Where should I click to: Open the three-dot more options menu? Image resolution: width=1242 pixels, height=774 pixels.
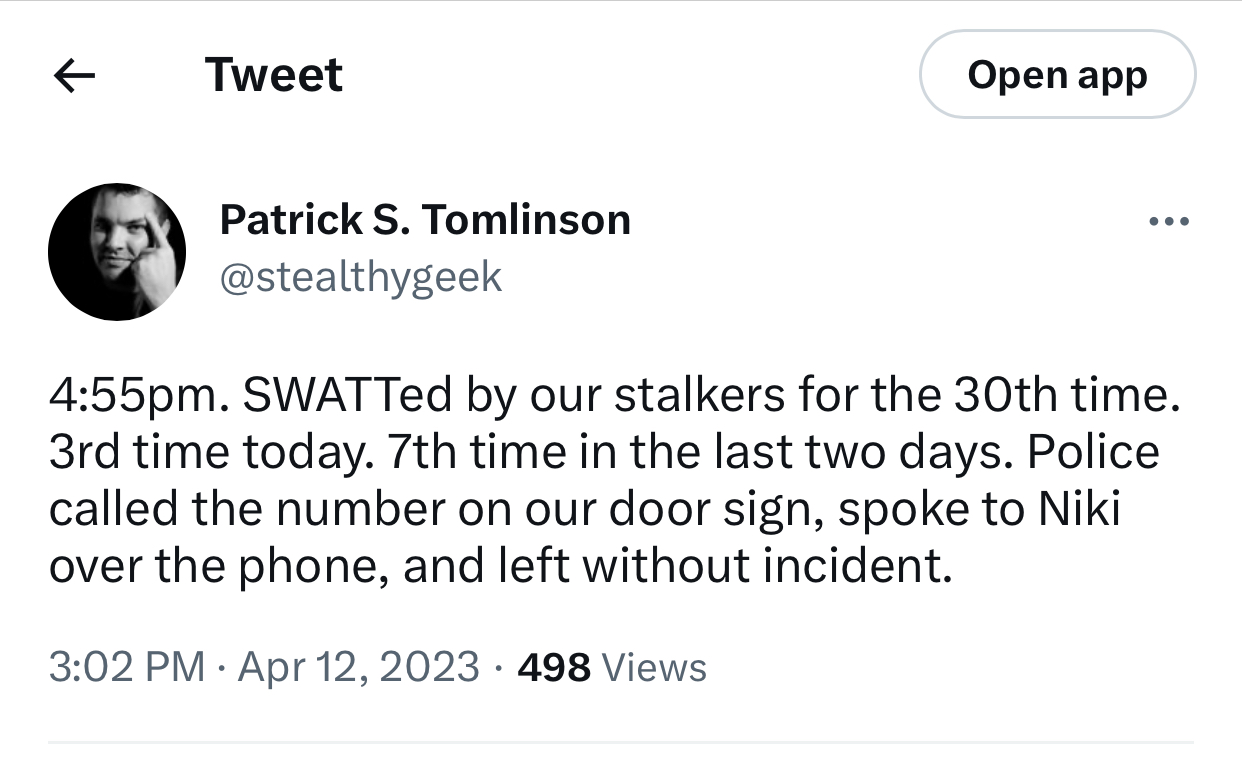point(1169,221)
